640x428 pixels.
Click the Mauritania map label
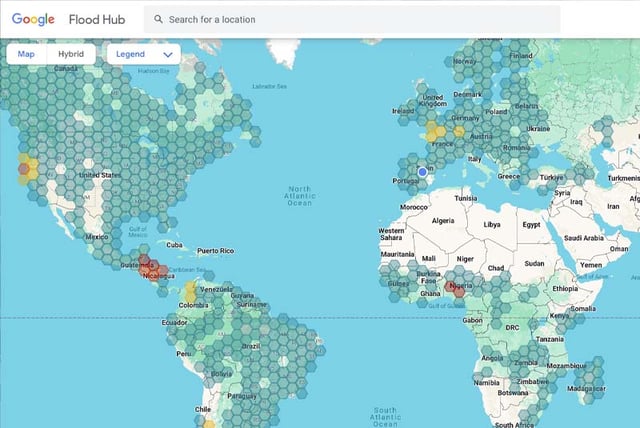tap(397, 254)
